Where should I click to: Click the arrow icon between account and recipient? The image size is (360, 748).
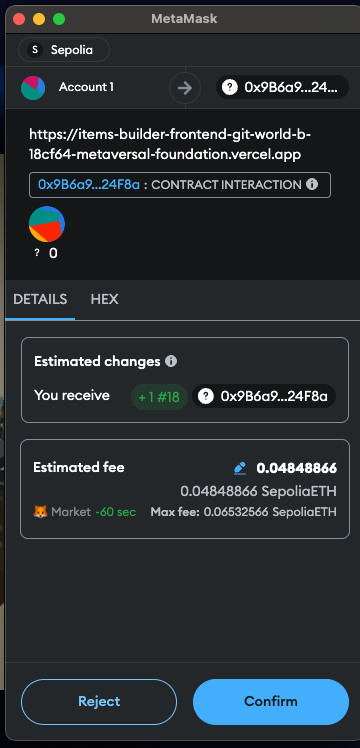tap(185, 88)
